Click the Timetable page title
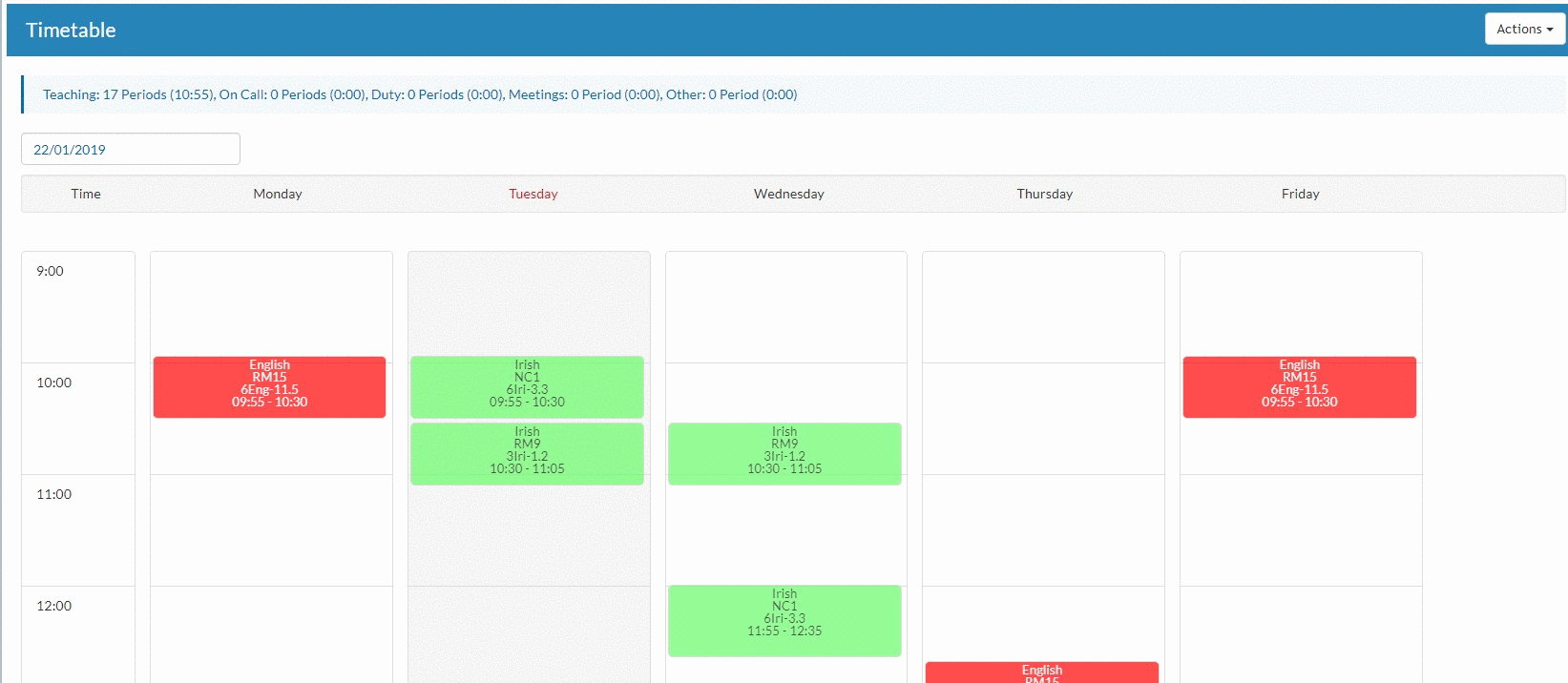Viewport: 1568px width, 683px height. tap(71, 31)
